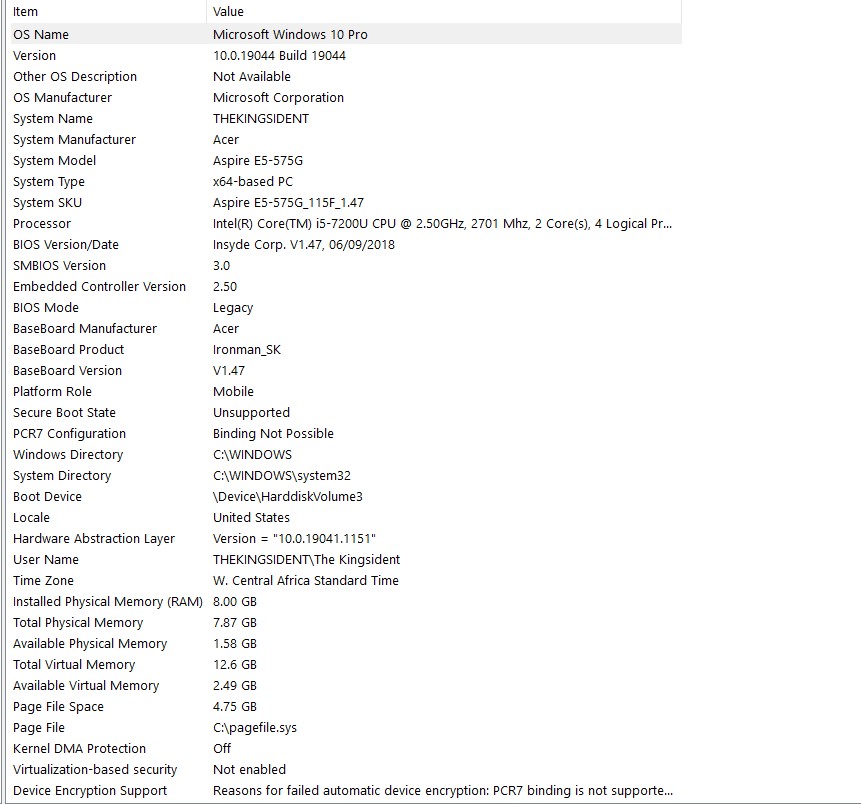
Task: Select Virtualization-based security row
Action: click(x=346, y=770)
